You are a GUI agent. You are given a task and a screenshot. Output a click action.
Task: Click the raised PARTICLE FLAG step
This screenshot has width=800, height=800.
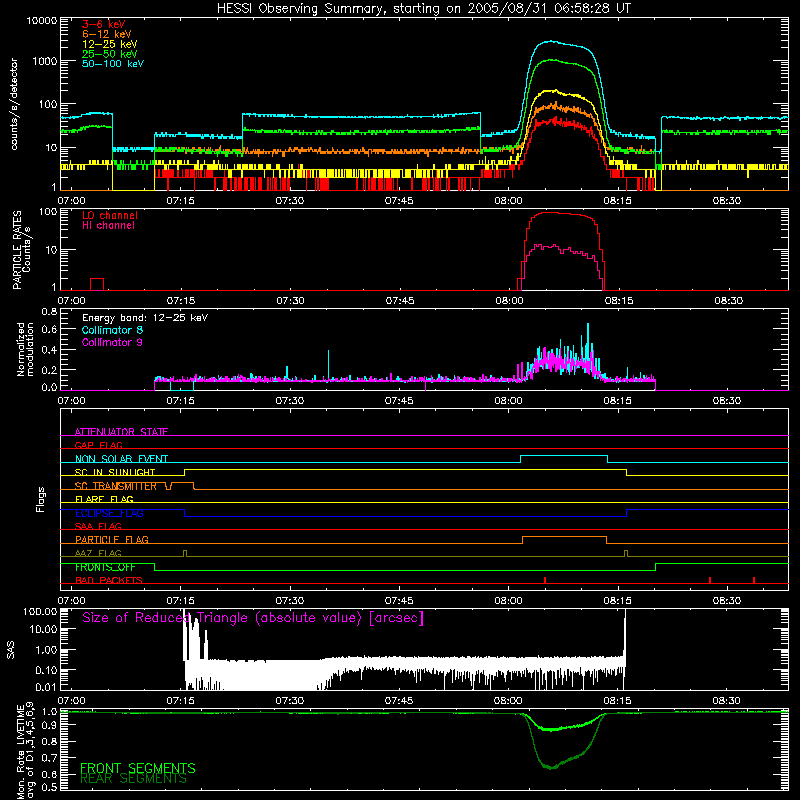(564, 537)
